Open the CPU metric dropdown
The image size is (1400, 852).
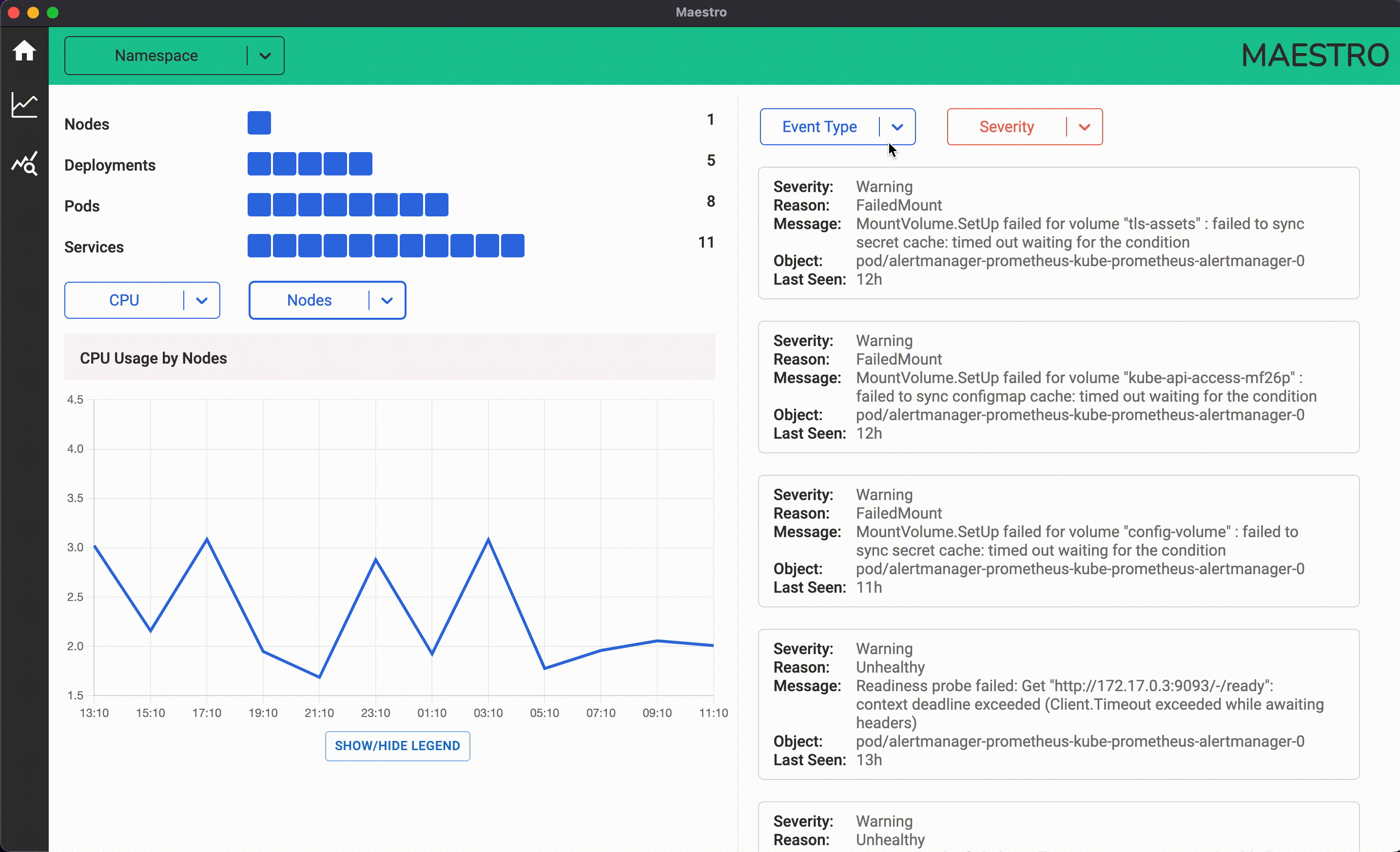124,300
